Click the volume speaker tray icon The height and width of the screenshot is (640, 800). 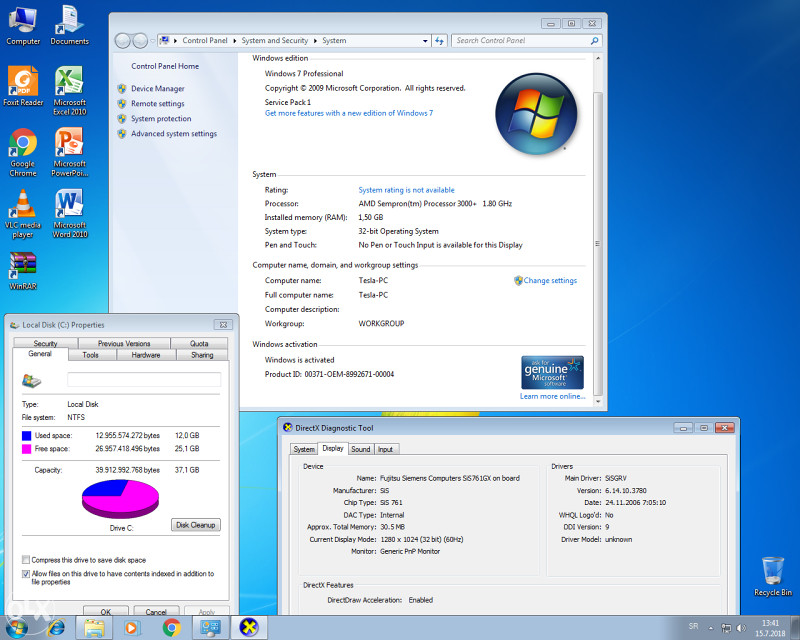(x=741, y=628)
